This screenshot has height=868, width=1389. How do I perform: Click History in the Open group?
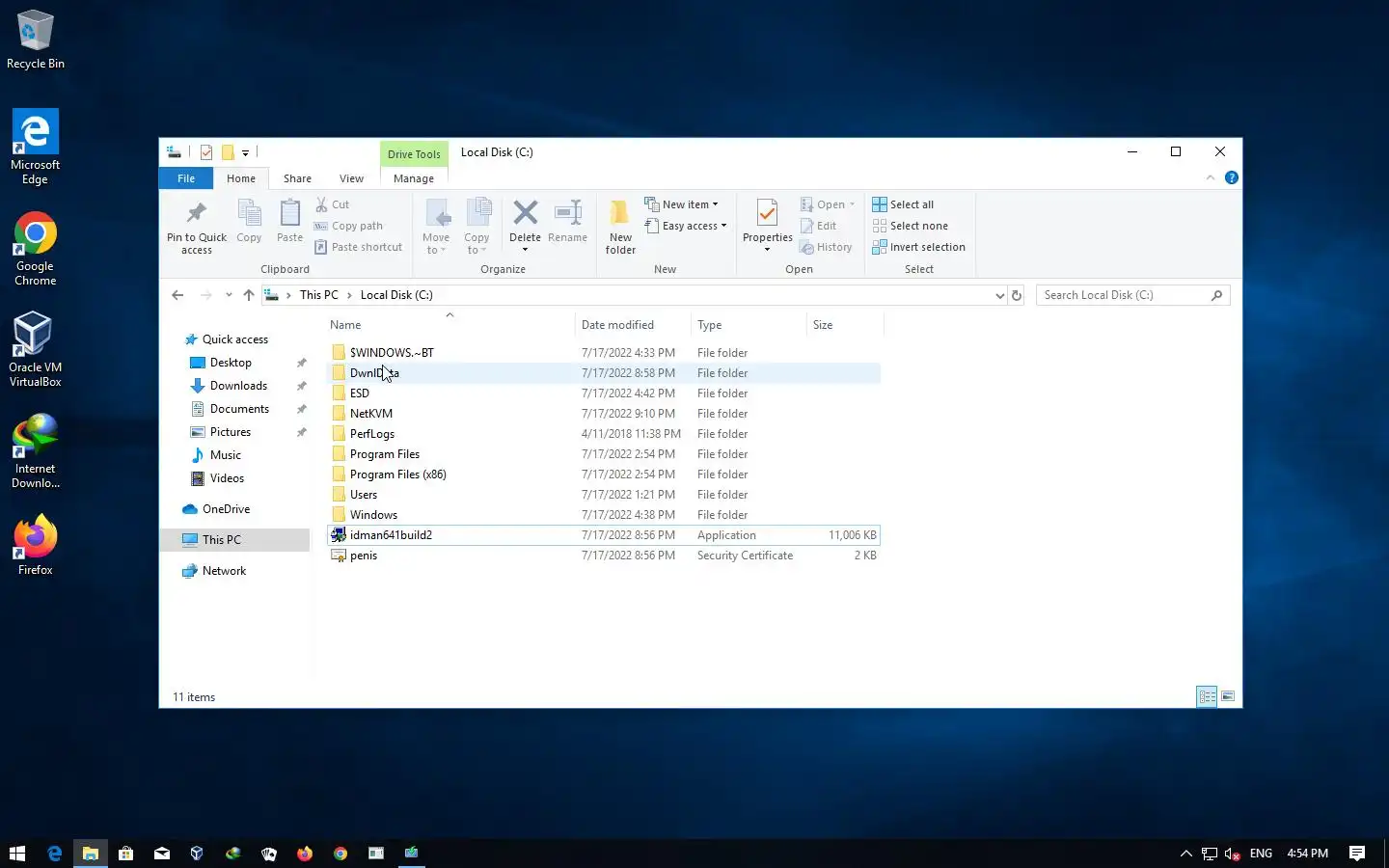826,247
